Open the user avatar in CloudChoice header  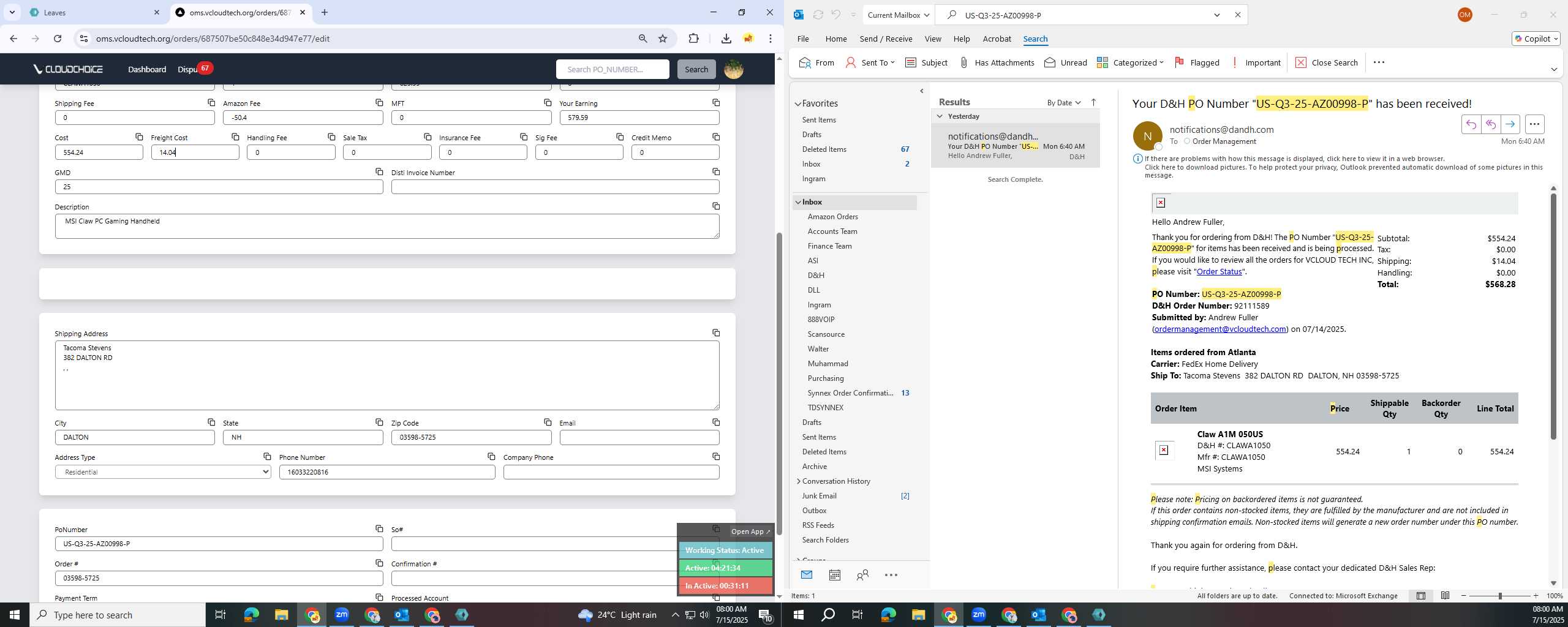tap(734, 69)
